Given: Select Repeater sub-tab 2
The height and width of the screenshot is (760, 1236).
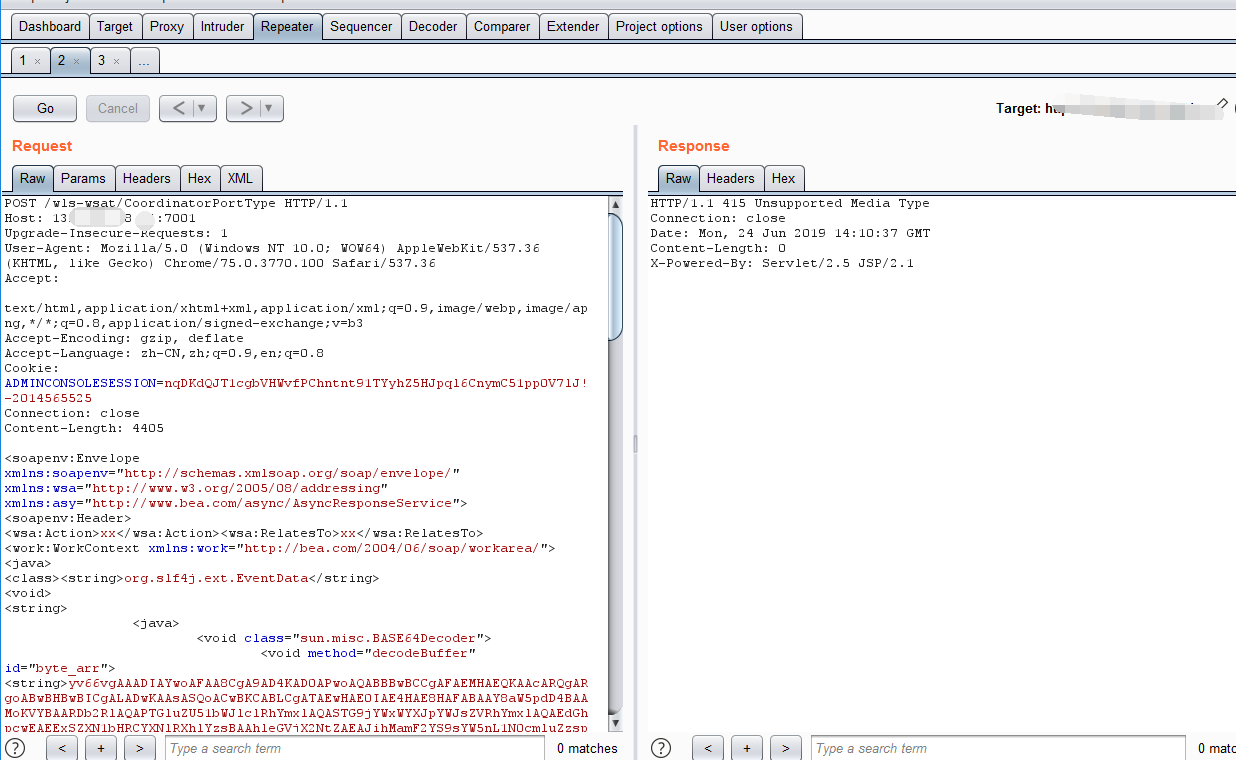Looking at the screenshot, I should (61, 61).
